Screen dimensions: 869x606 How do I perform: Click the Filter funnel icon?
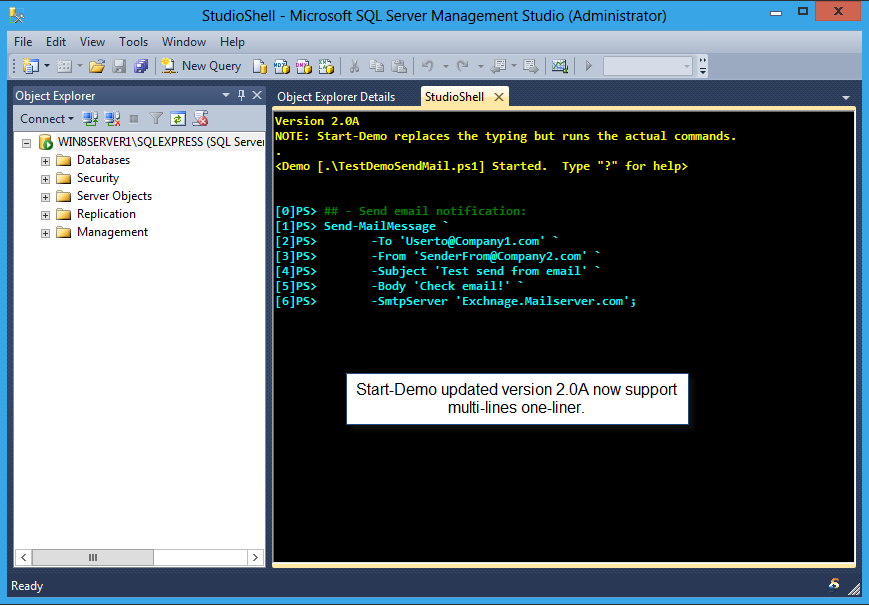pyautogui.click(x=156, y=119)
